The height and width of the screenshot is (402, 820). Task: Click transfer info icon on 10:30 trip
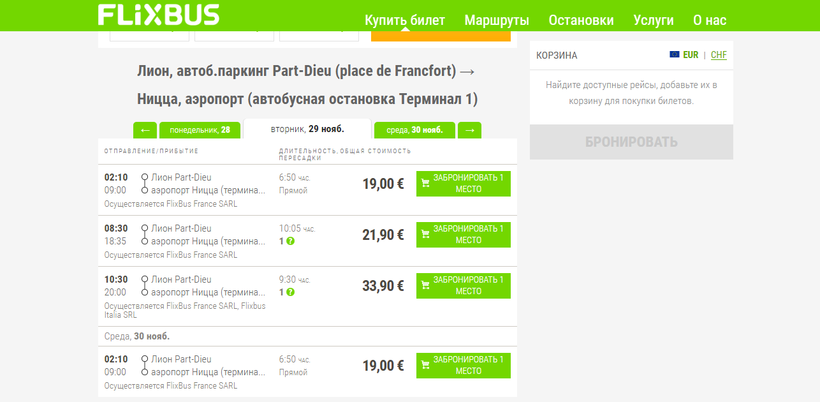pos(290,292)
